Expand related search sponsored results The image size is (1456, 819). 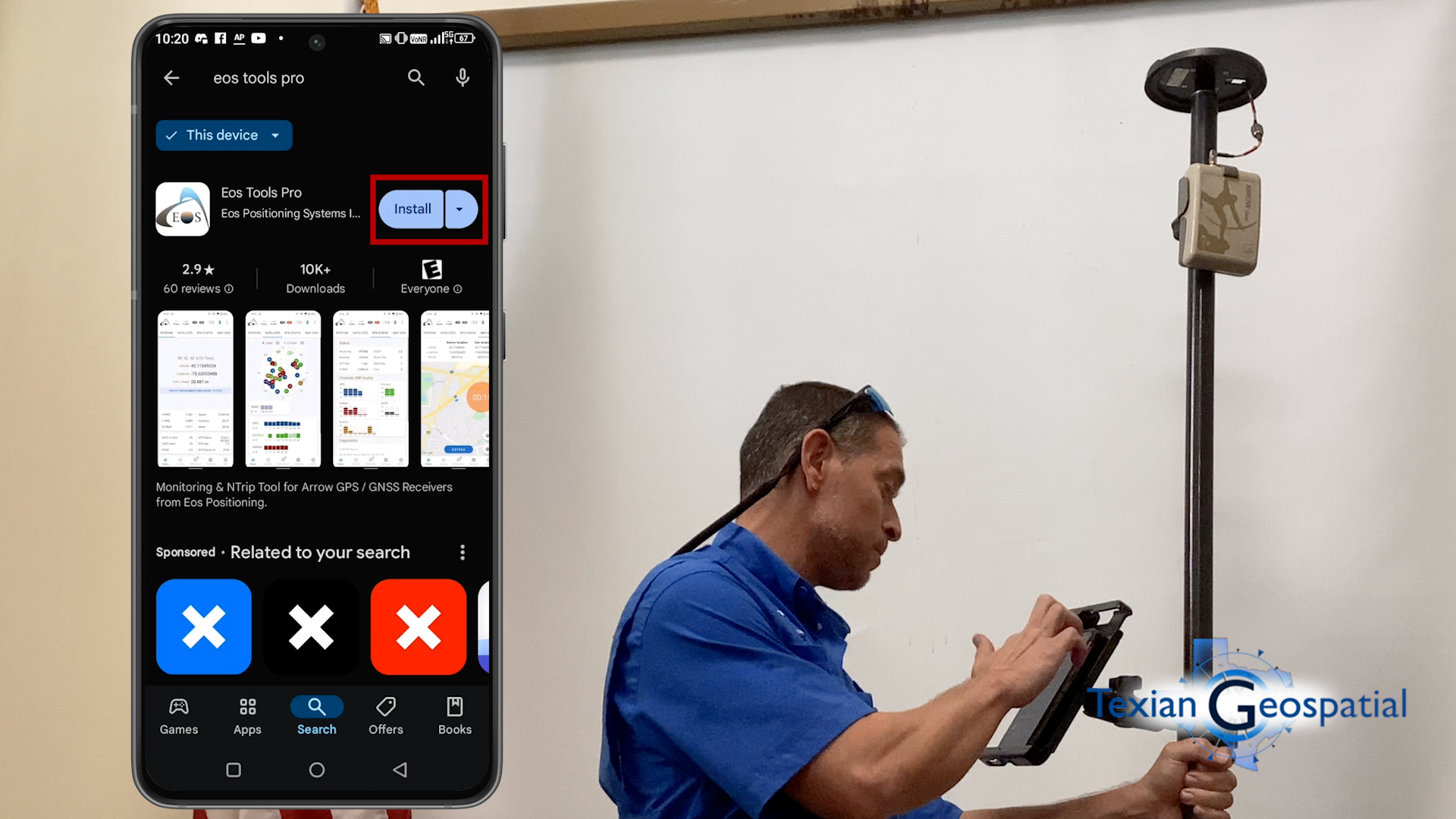pyautogui.click(x=462, y=552)
